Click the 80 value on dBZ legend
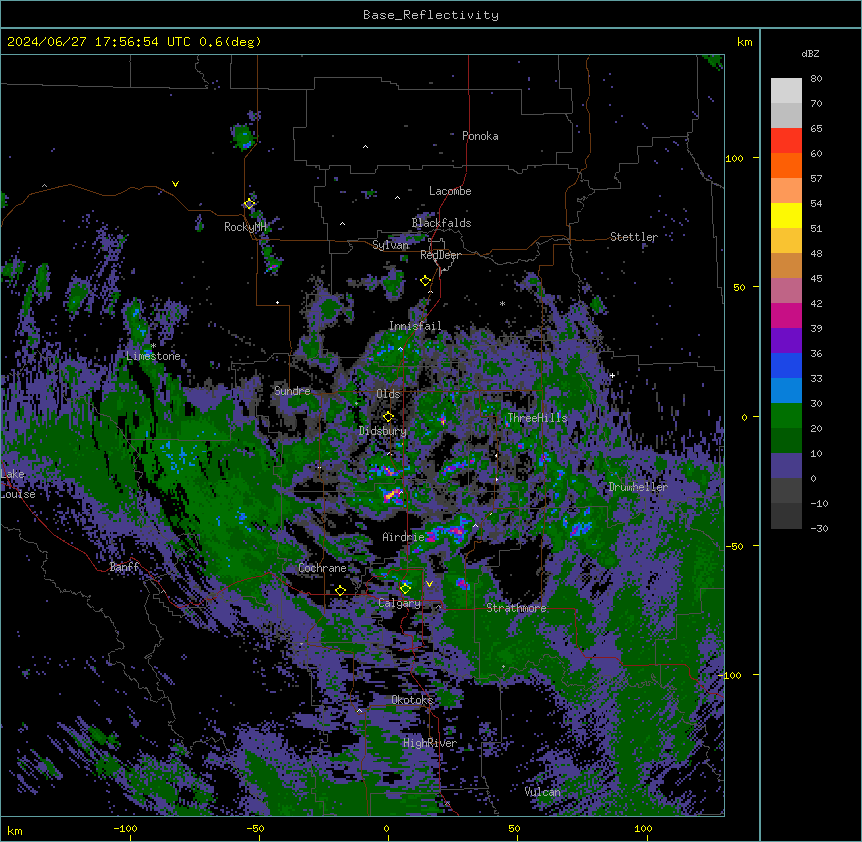The width and height of the screenshot is (862, 842). coord(816,79)
